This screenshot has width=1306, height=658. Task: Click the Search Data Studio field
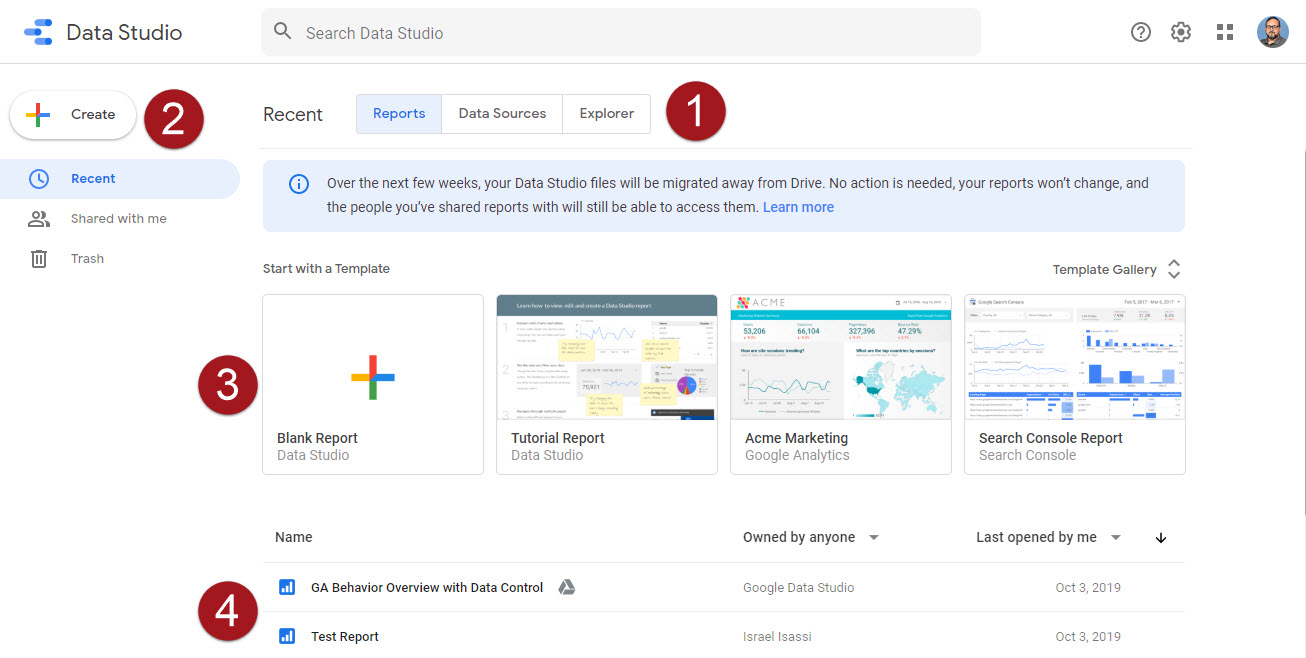coord(621,32)
